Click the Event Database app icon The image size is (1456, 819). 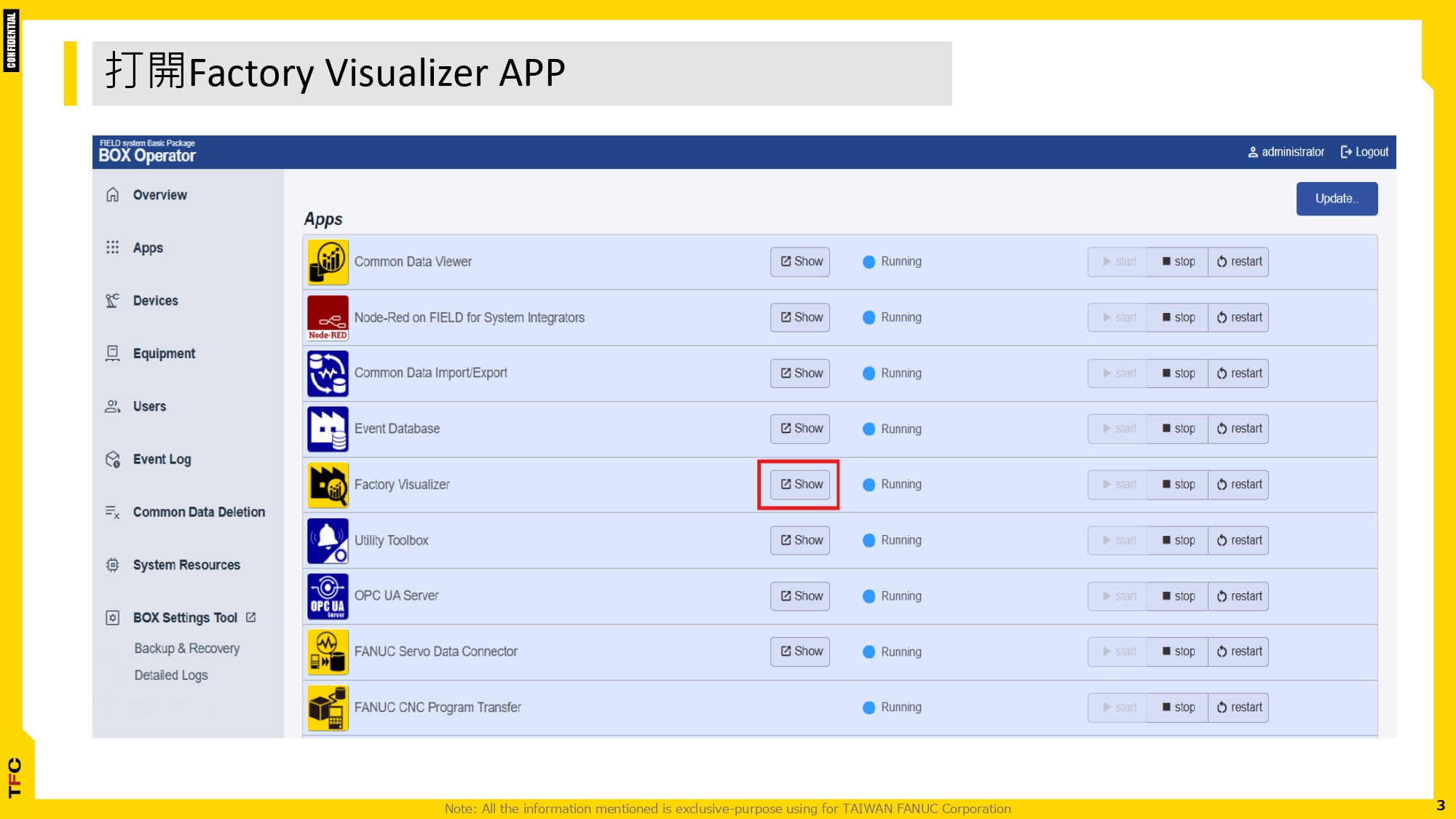[x=328, y=429]
